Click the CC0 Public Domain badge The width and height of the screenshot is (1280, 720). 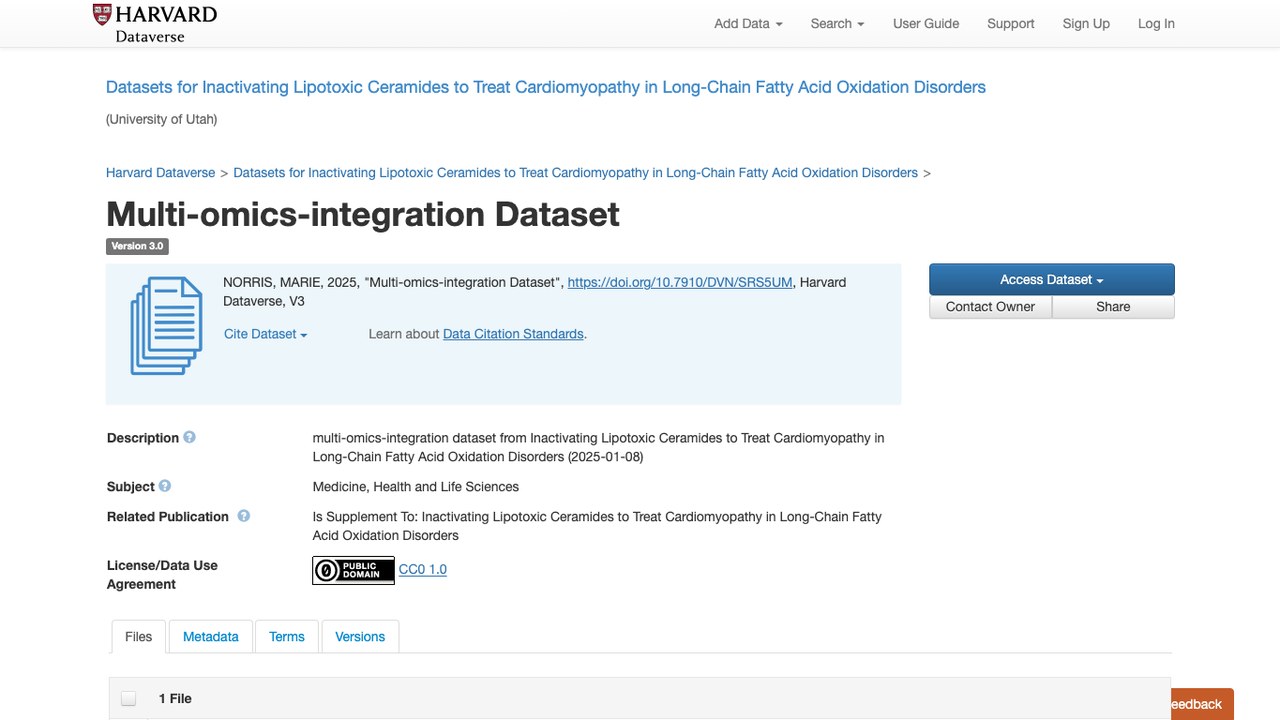pyautogui.click(x=353, y=570)
